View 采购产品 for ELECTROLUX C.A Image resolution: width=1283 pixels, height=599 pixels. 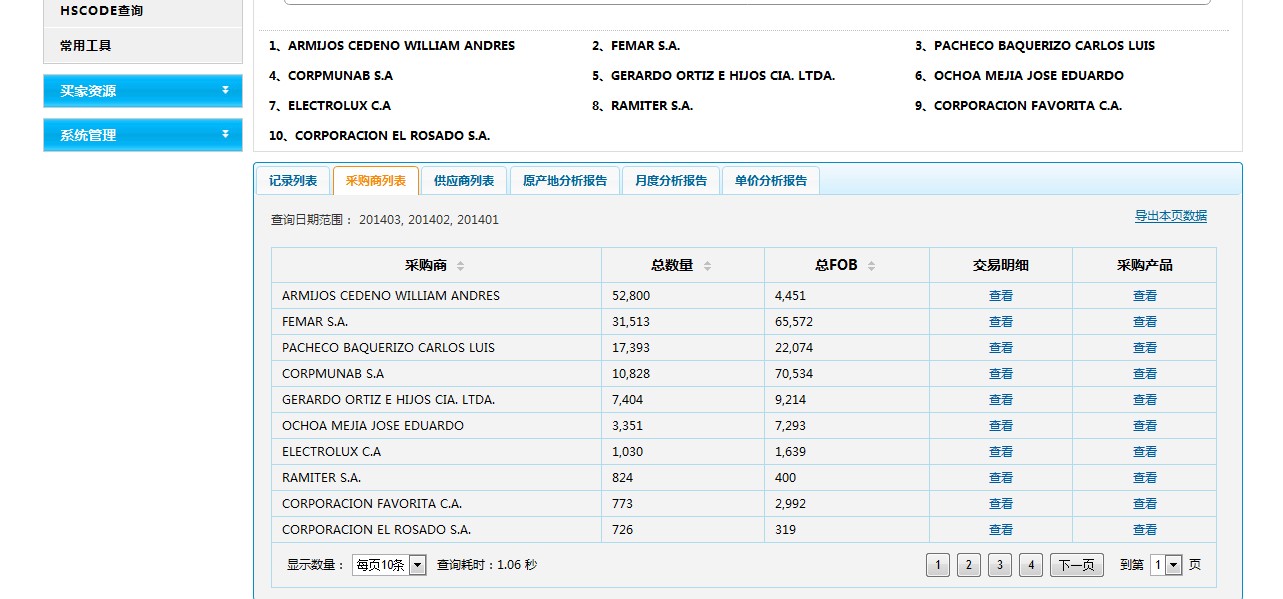tap(1145, 452)
